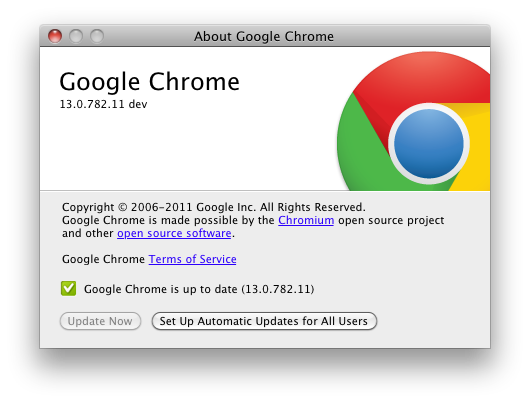Click the yellow segment of Chrome logo

point(477,149)
